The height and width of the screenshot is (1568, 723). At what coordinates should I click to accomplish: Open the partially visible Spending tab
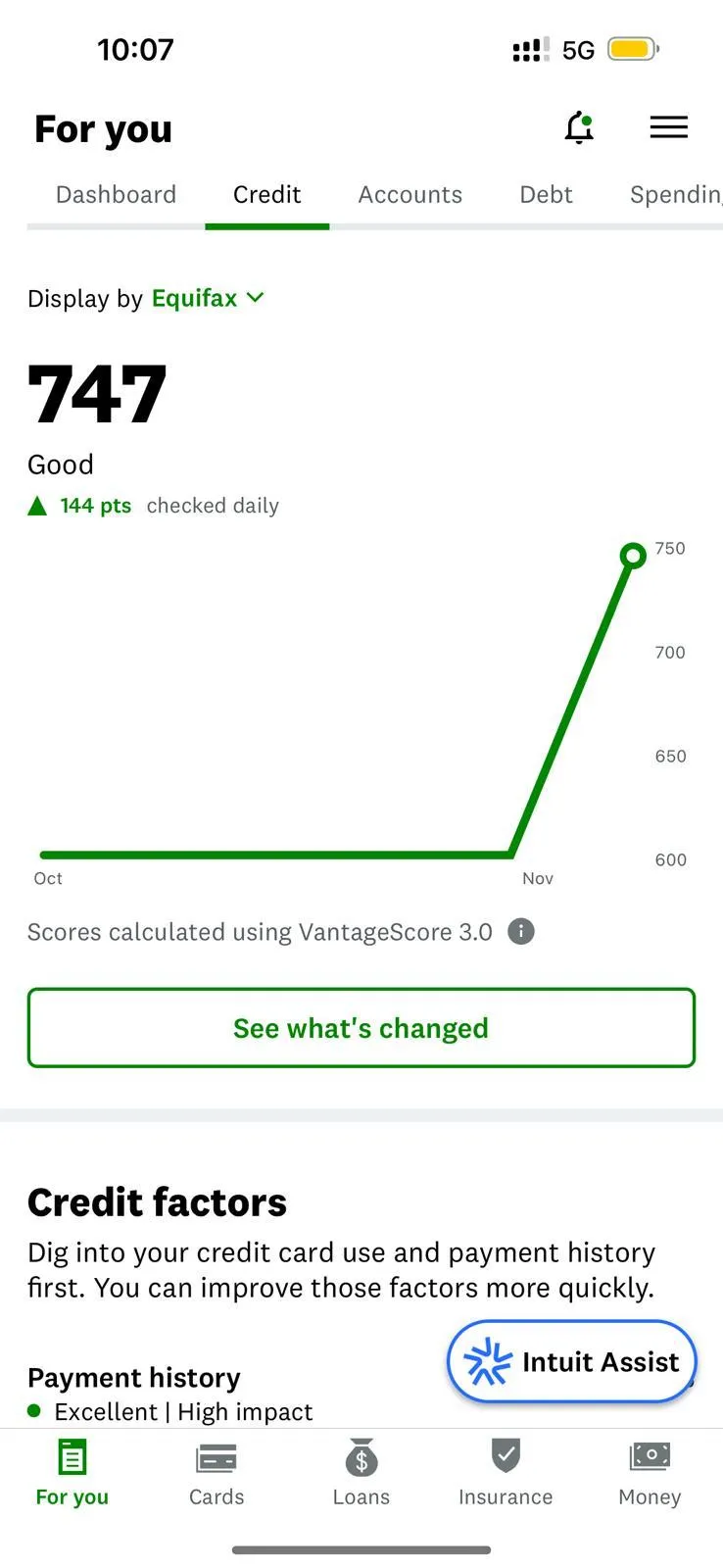pos(675,195)
